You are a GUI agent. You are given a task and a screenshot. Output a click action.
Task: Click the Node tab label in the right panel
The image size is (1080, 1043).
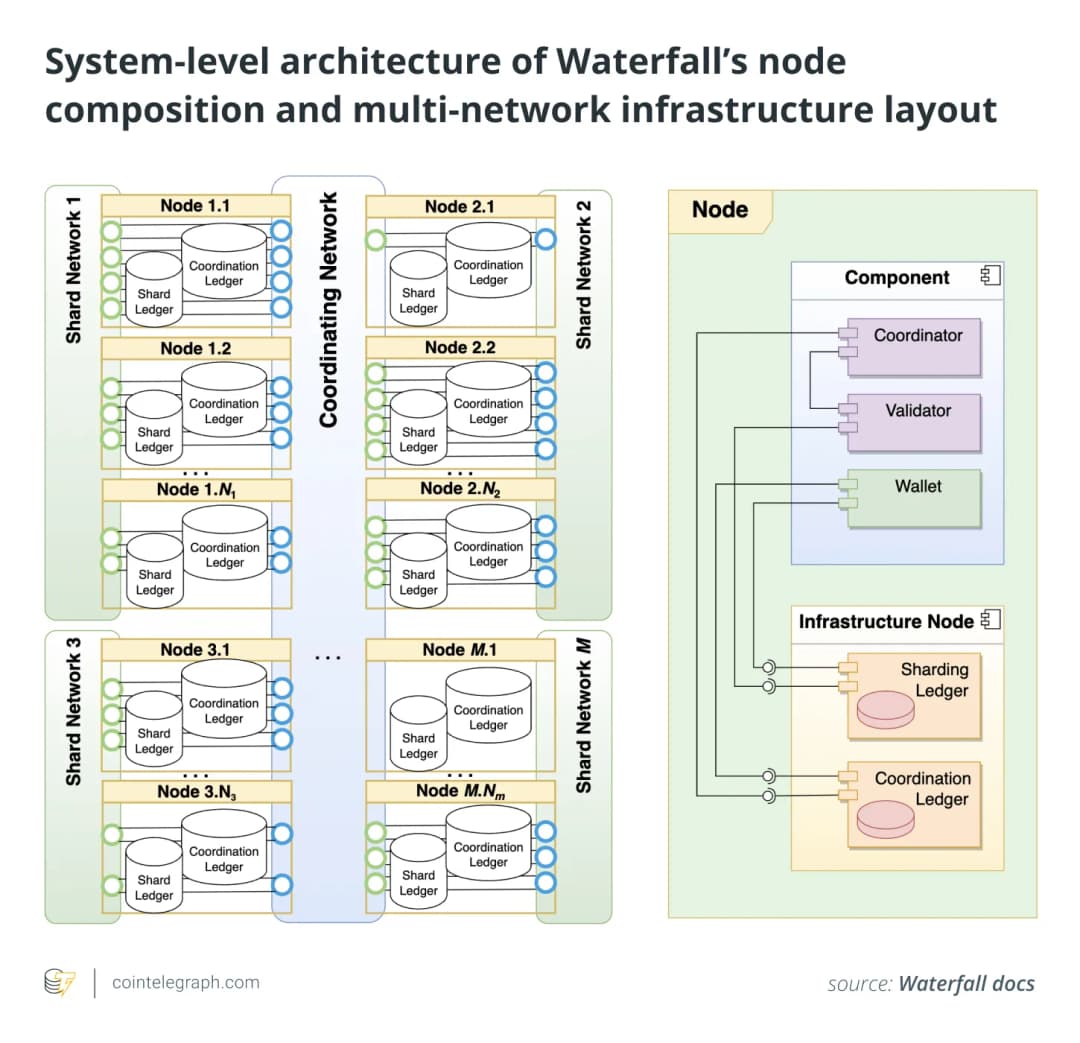tap(719, 210)
